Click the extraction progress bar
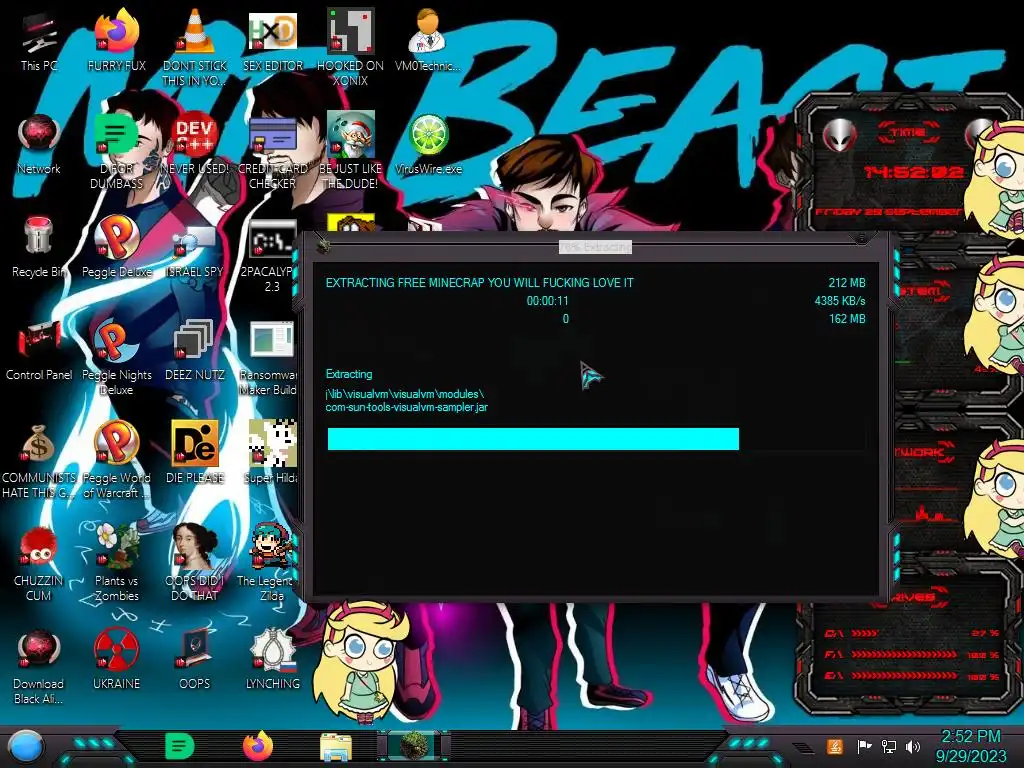This screenshot has height=768, width=1024. 596,439
